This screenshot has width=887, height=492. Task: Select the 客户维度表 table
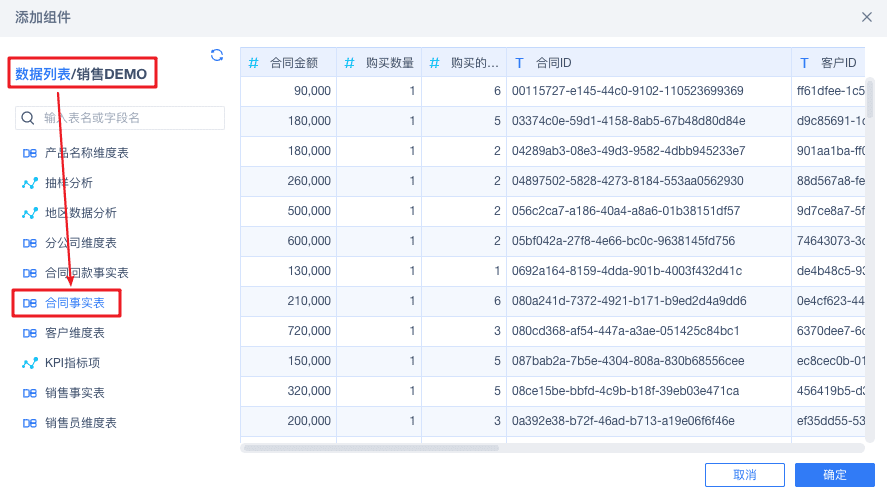pos(74,333)
